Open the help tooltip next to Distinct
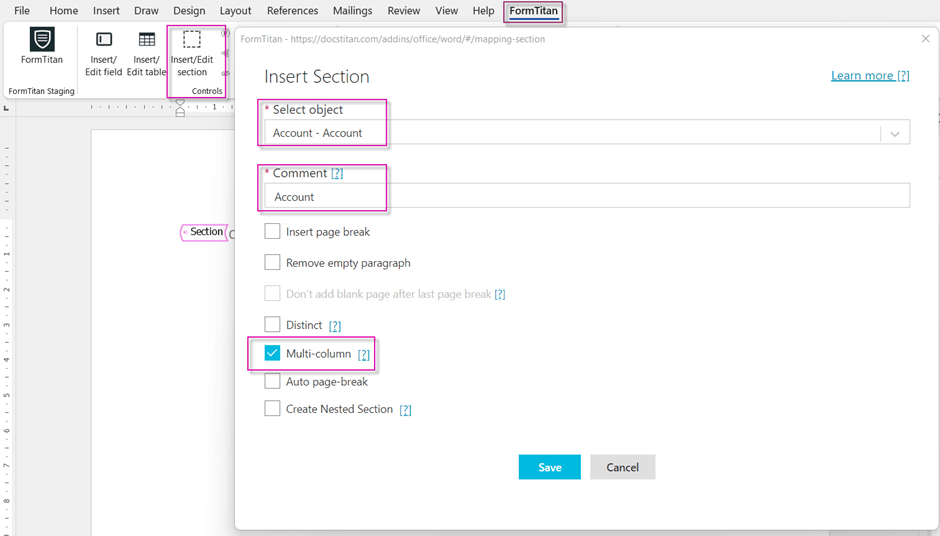 335,326
